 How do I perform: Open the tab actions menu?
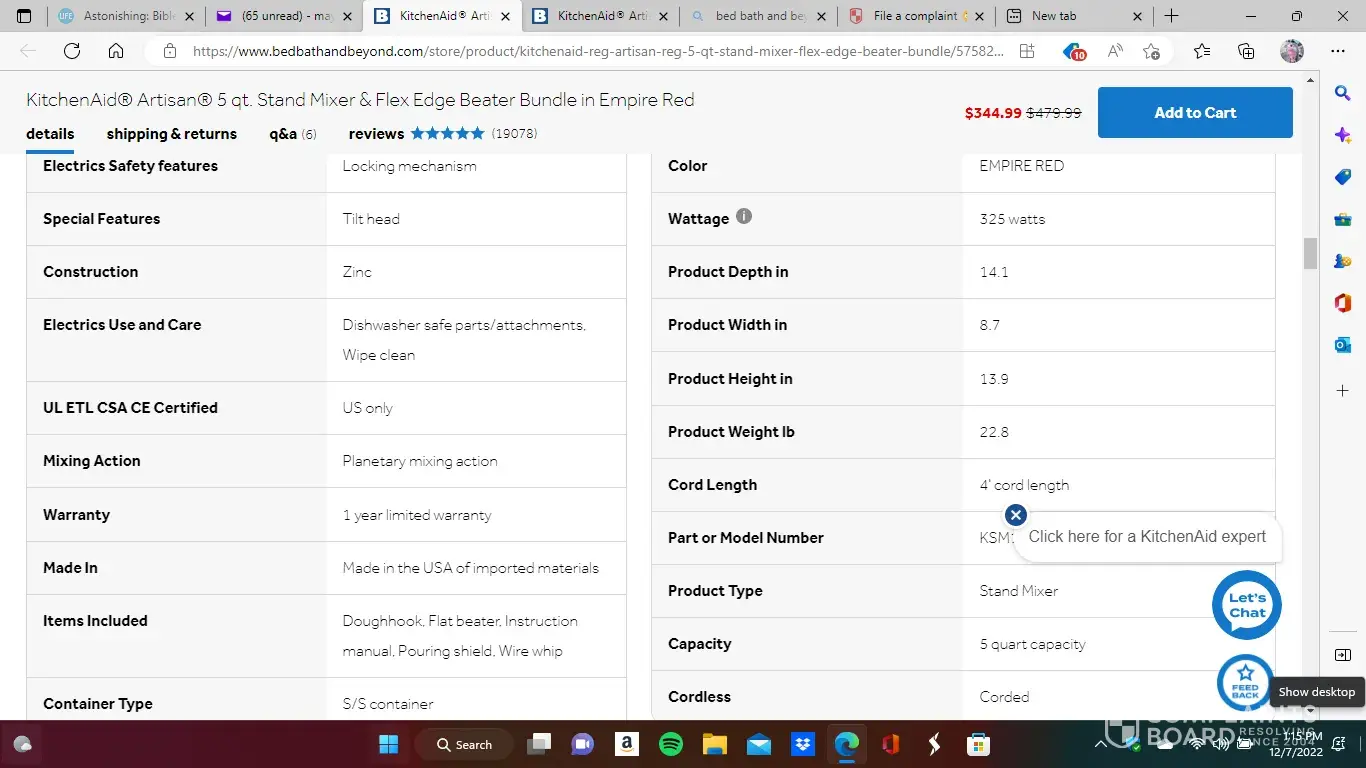coord(24,16)
